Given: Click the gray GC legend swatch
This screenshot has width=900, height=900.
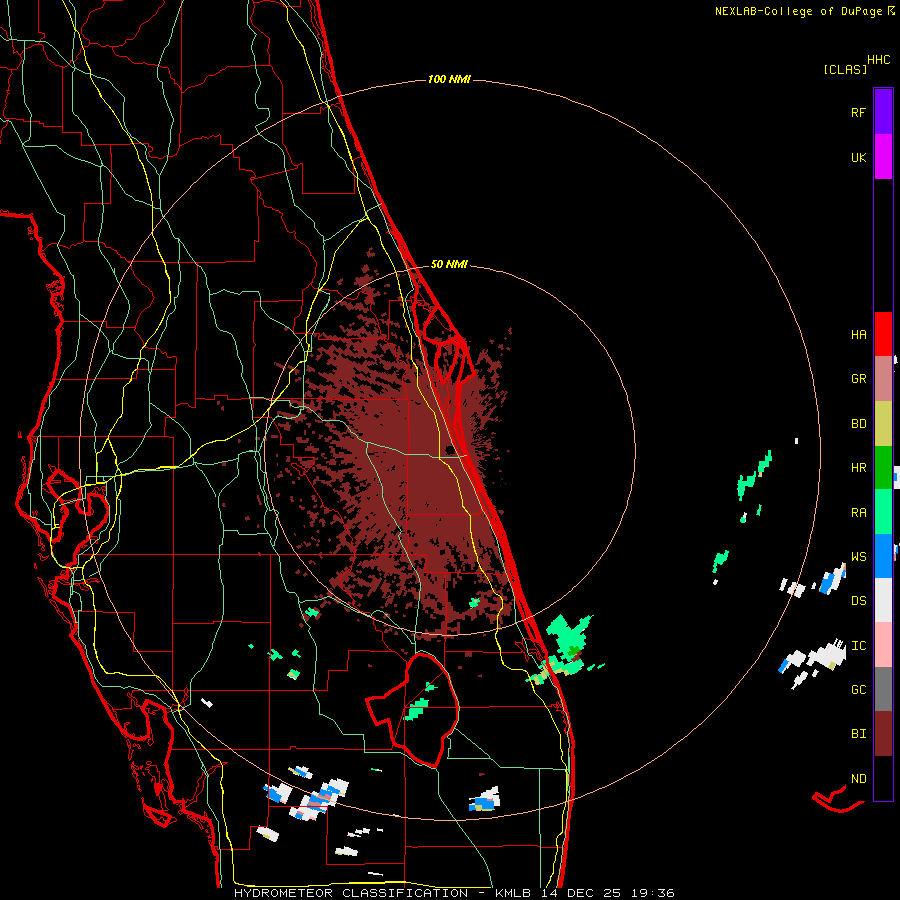Looking at the screenshot, I should click(883, 689).
